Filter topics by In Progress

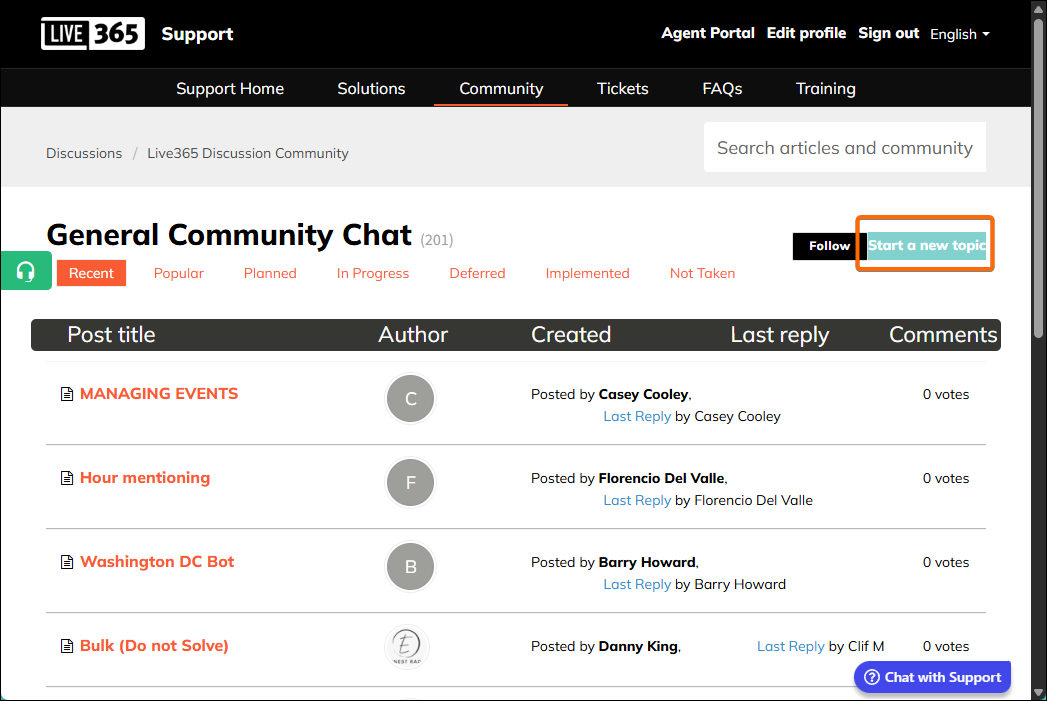point(373,273)
